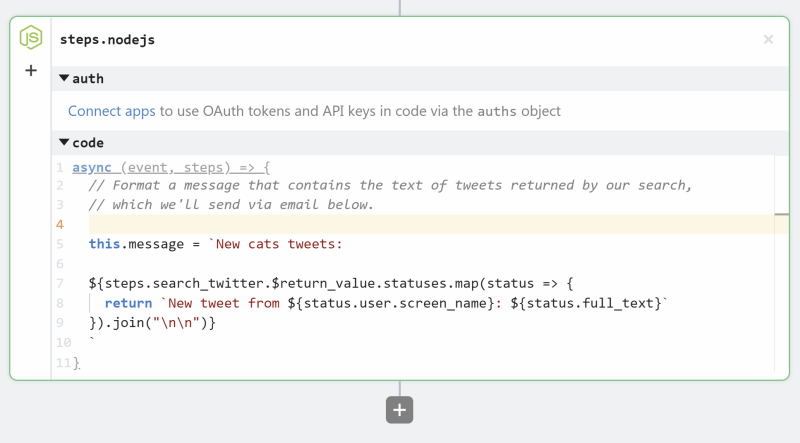
Task: Place cursor on empty line 4
Action: pyautogui.click(x=431, y=224)
